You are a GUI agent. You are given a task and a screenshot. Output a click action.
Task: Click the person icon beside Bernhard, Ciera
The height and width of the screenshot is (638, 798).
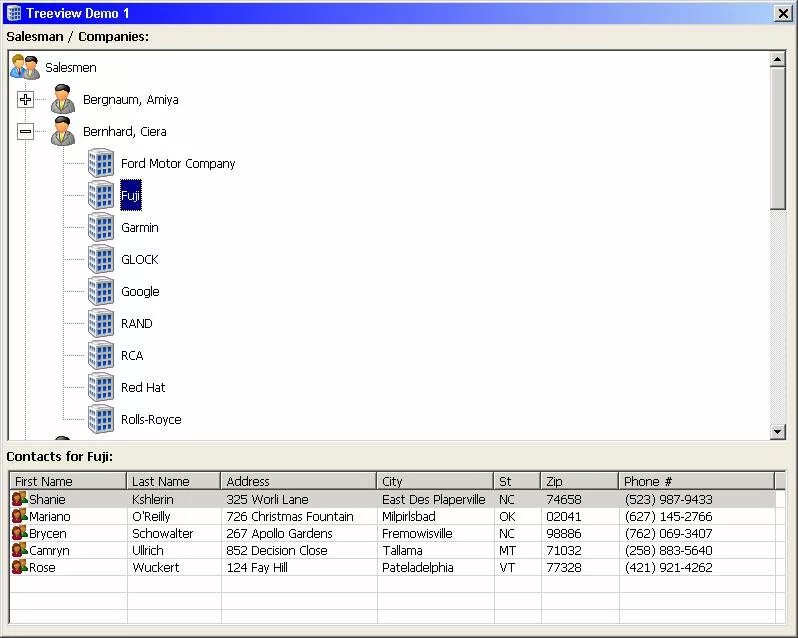coord(63,131)
